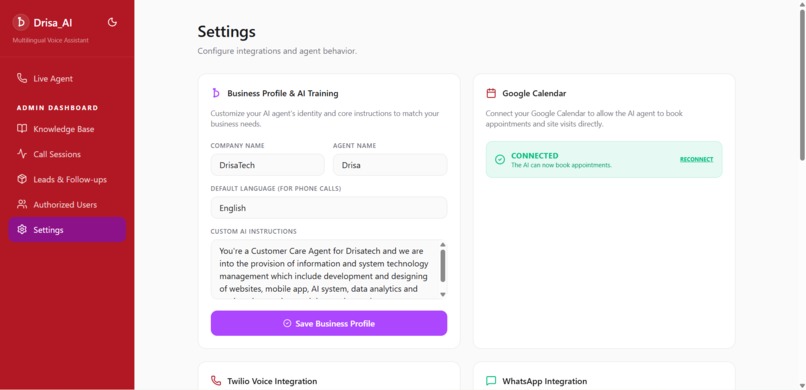The width and height of the screenshot is (806, 390).
Task: Click the page scrollbar down arrow
Action: pyautogui.click(x=801, y=385)
